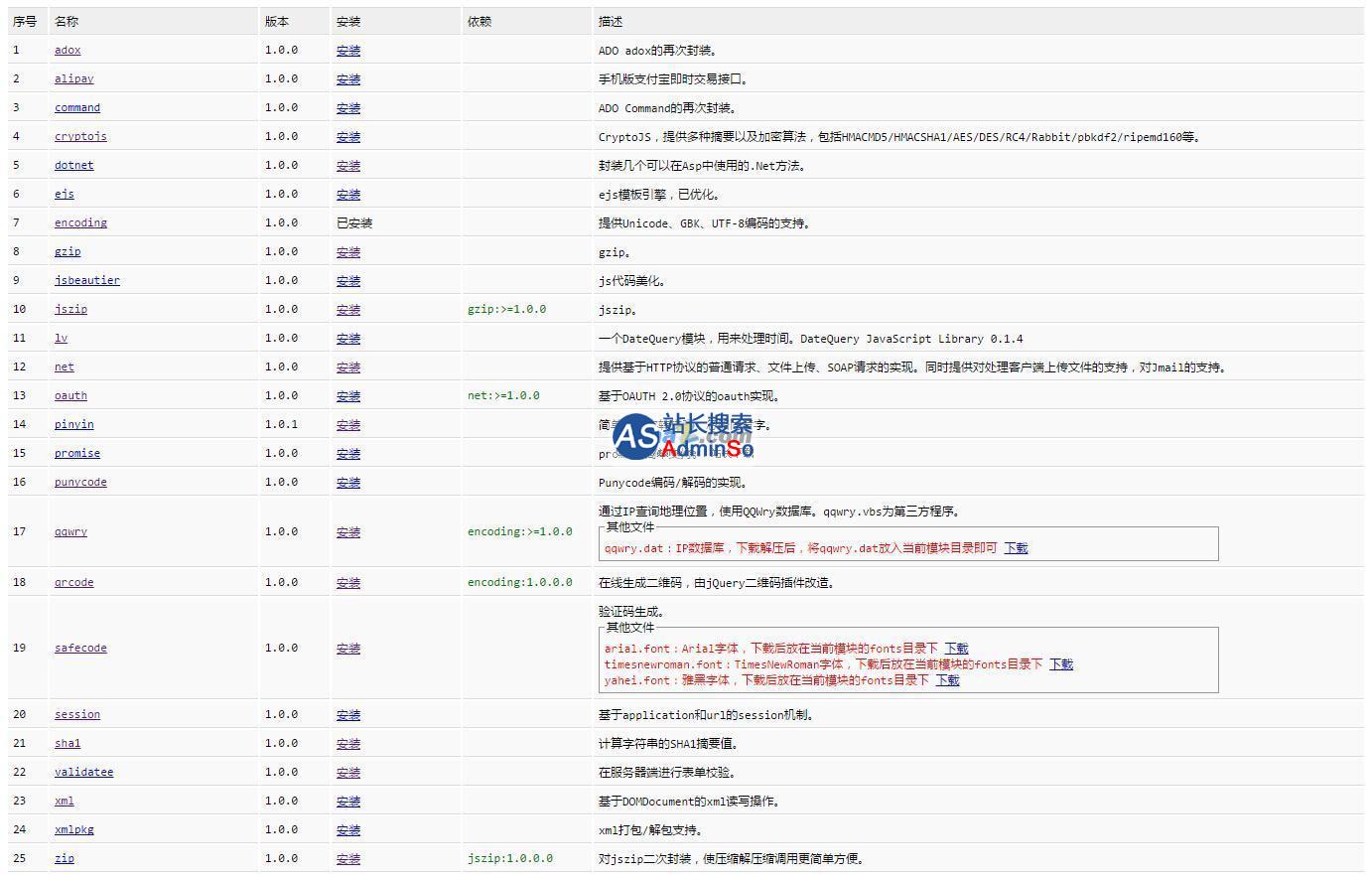Open the gzip module link
The image size is (1372, 879).
[68, 251]
